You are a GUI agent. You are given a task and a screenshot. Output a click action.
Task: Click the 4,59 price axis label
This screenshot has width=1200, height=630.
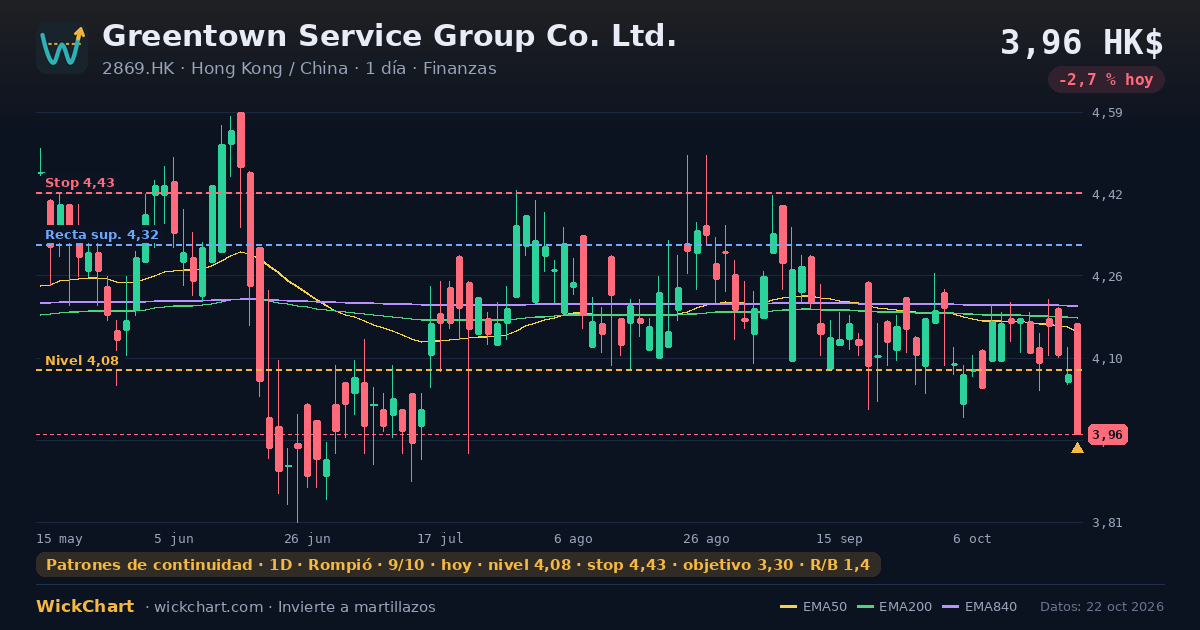click(x=1107, y=113)
